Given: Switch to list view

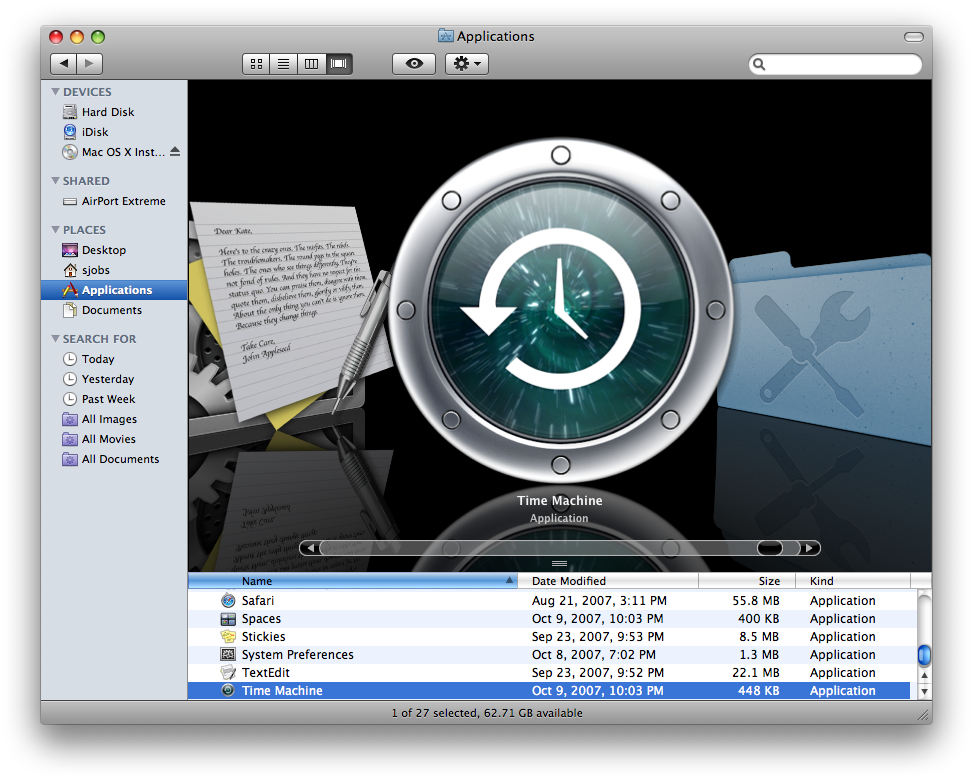Looking at the screenshot, I should (x=284, y=63).
